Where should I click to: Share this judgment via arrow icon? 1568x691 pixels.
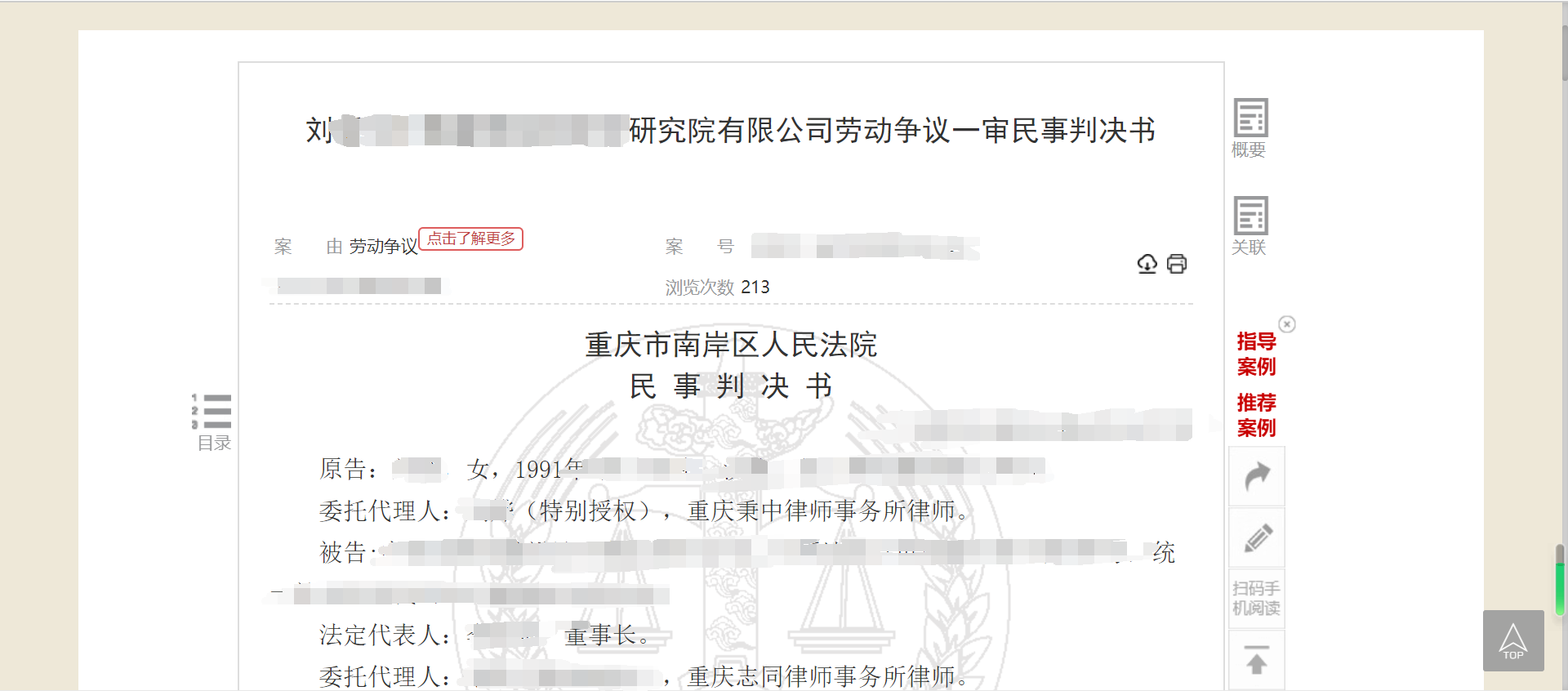pos(1257,477)
